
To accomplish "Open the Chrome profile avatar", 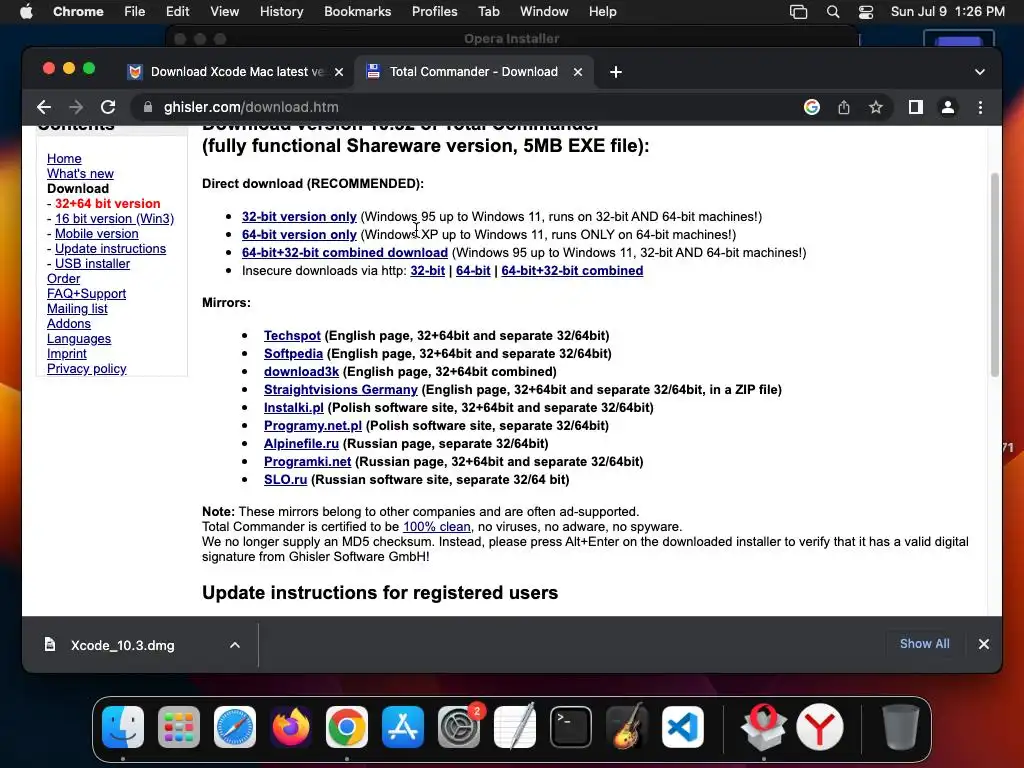I will click(x=948, y=107).
